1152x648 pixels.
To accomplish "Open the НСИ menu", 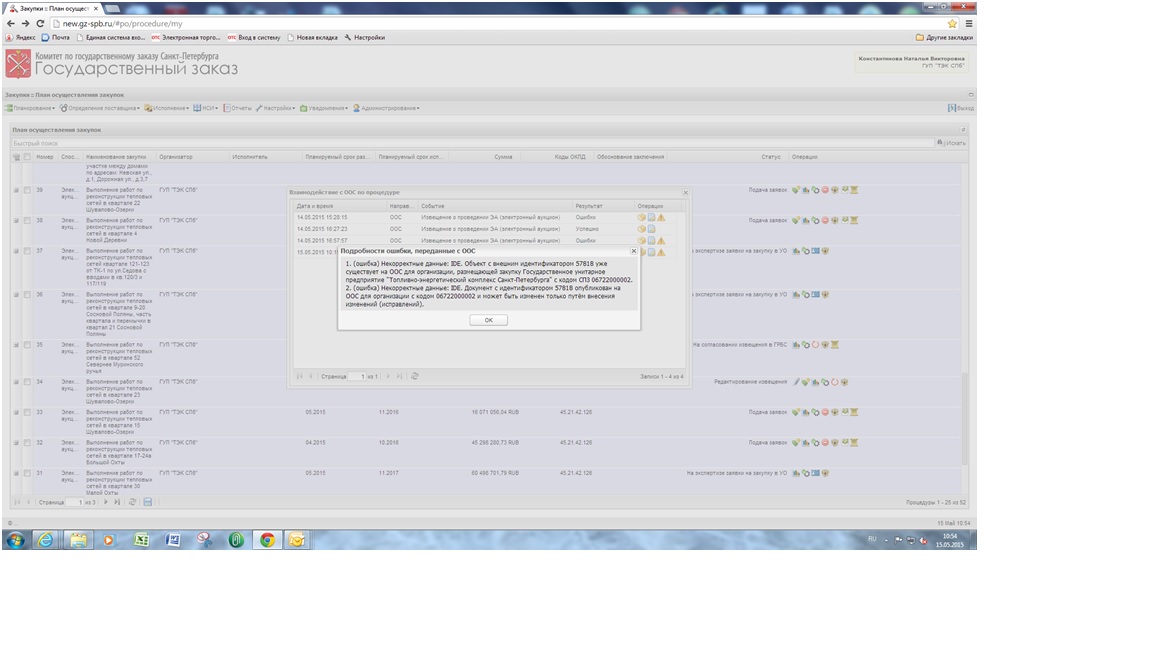I will (206, 108).
